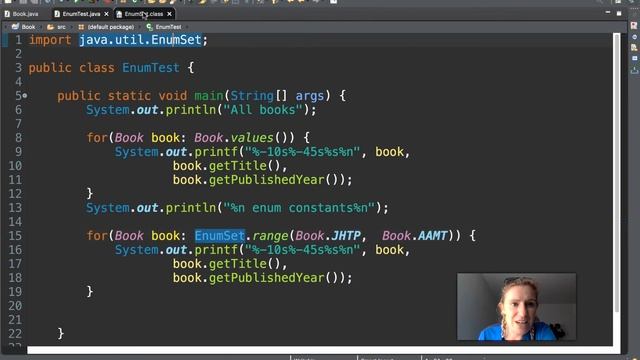
Task: Click the green class icon beside EnumTest breadcrumb
Action: (150, 27)
